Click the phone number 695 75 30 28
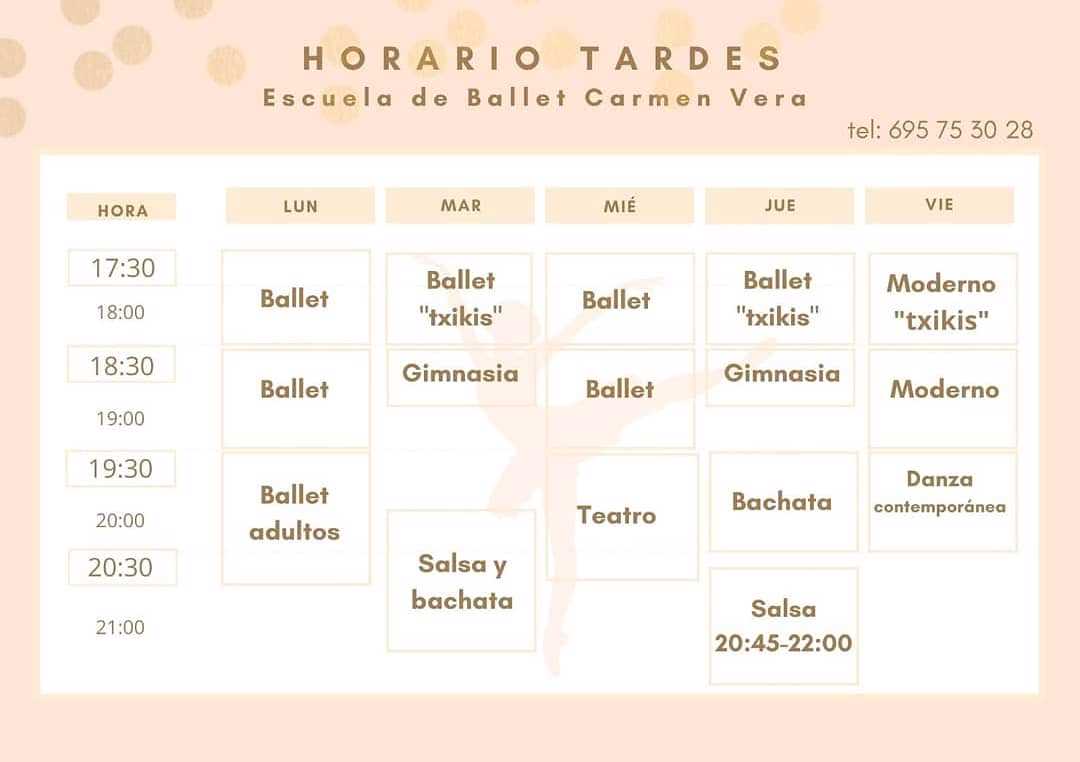Viewport: 1080px width, 762px height. pos(960,130)
